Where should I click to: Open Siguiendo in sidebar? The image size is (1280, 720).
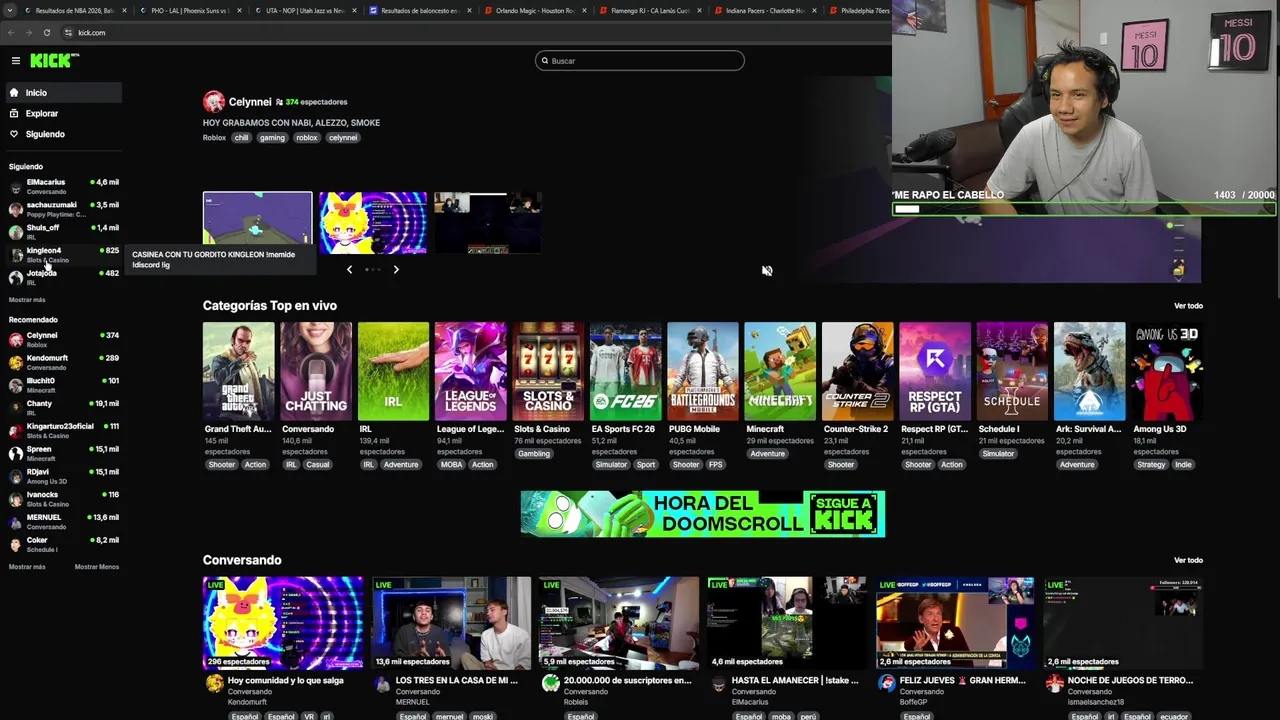click(x=62, y=134)
